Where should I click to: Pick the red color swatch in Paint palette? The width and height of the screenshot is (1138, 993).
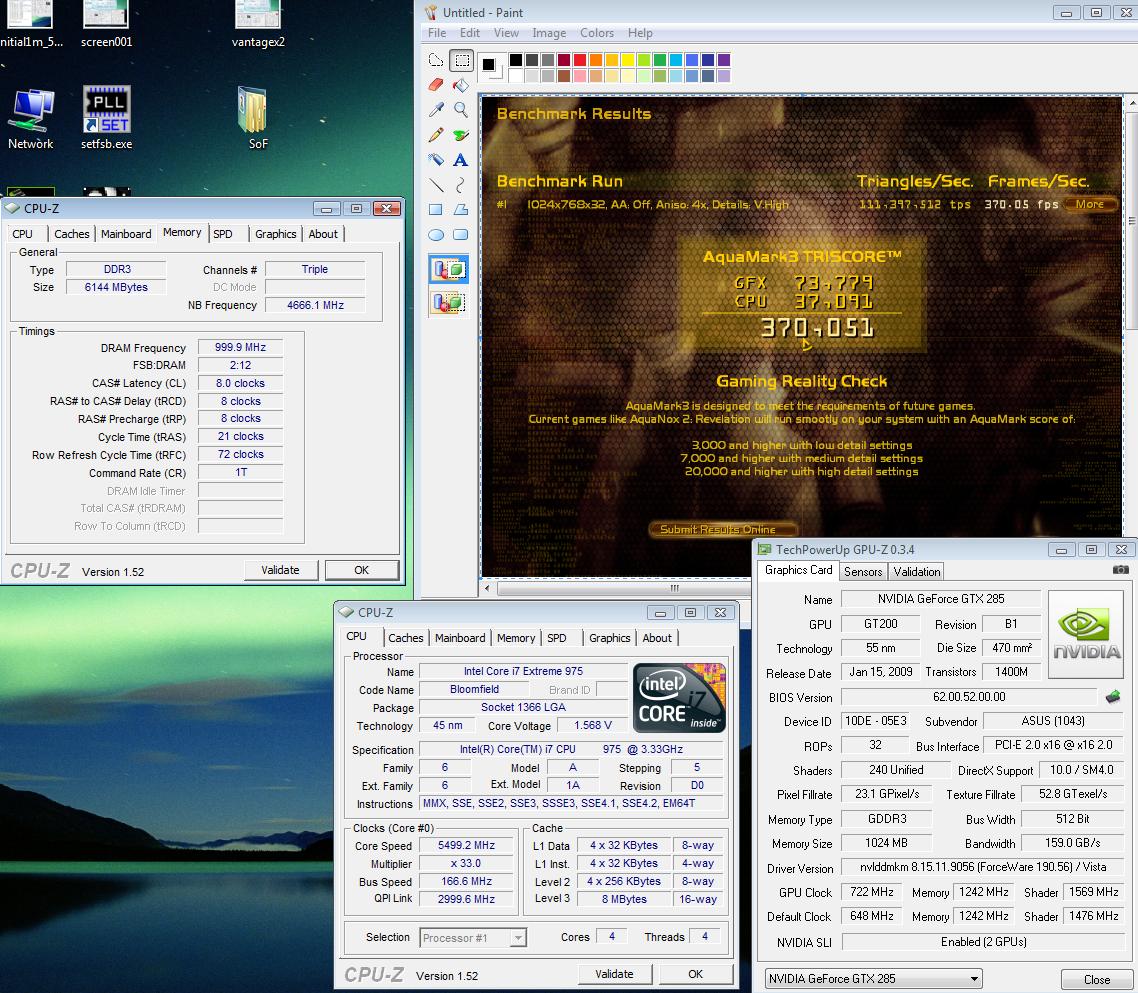580,60
